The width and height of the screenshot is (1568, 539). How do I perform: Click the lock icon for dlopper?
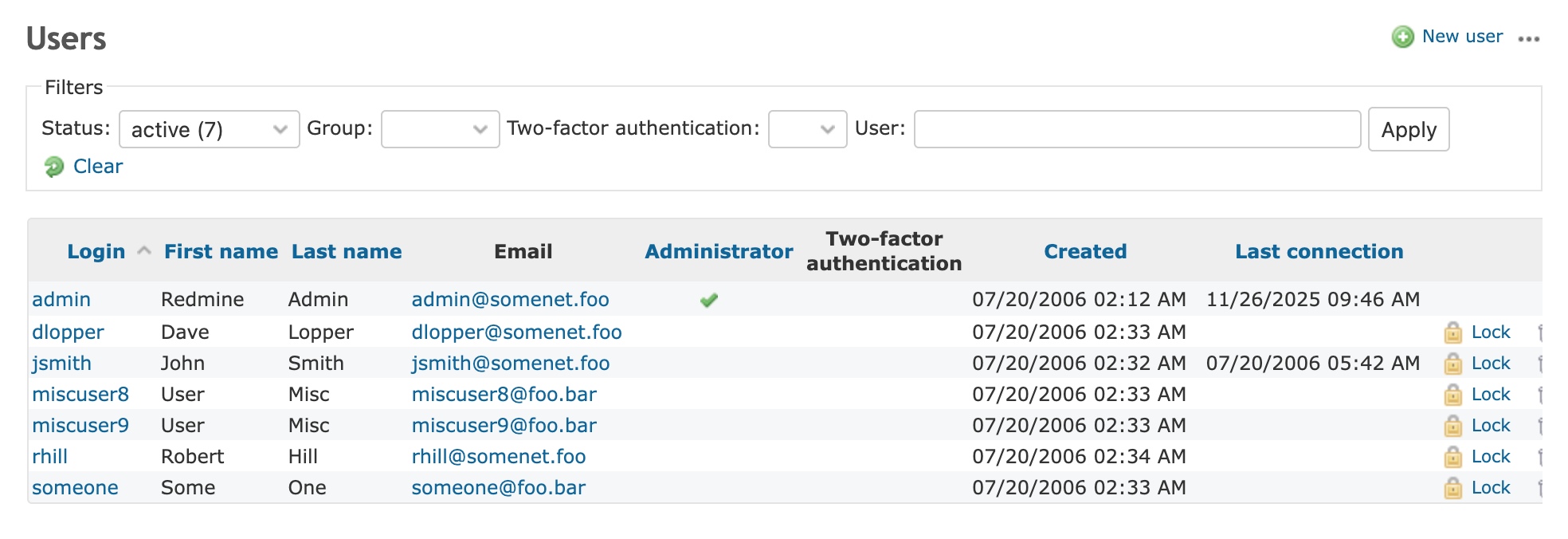coord(1453,332)
